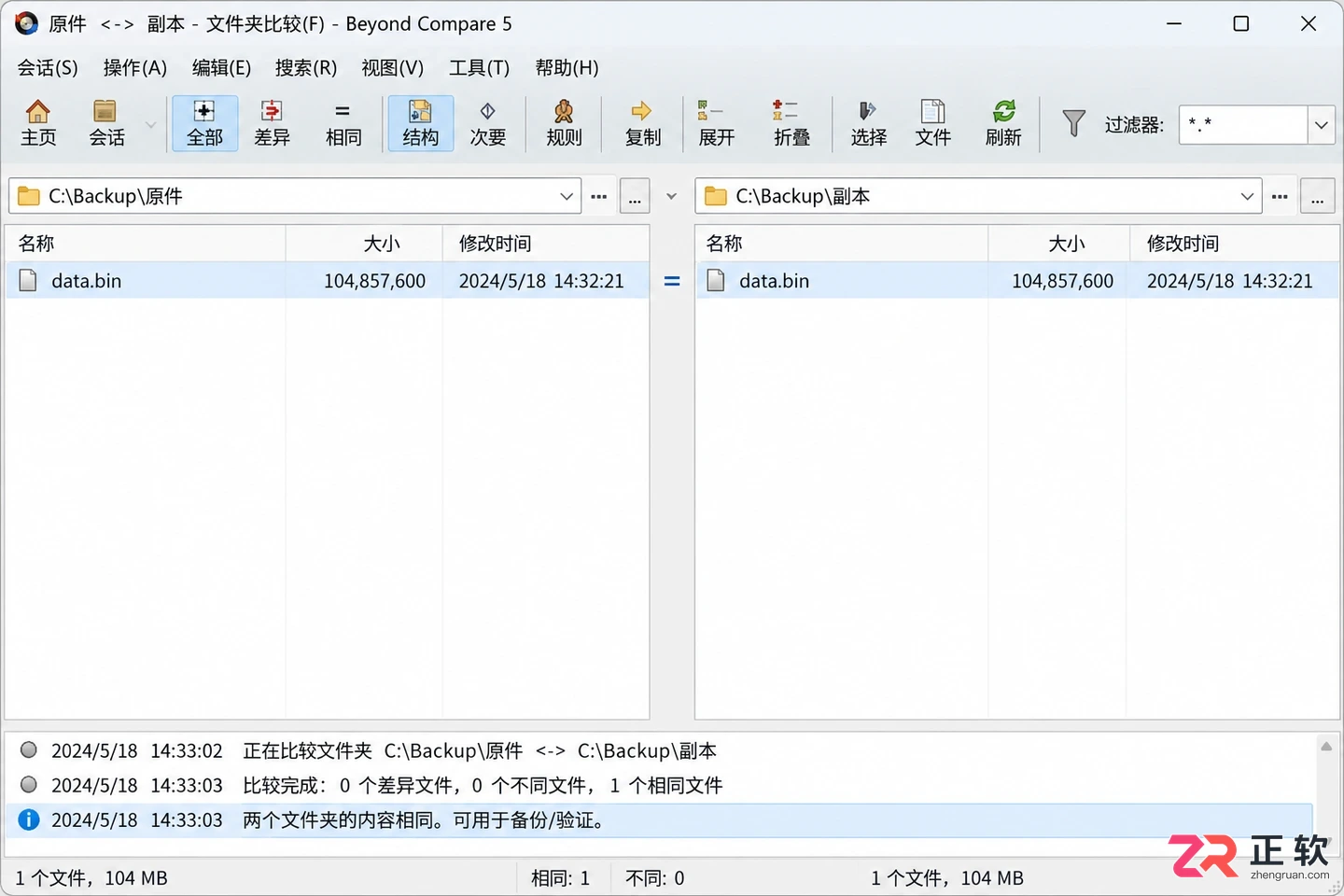This screenshot has width=1344, height=896.
Task: Click the blue info icon in log
Action: point(29,819)
